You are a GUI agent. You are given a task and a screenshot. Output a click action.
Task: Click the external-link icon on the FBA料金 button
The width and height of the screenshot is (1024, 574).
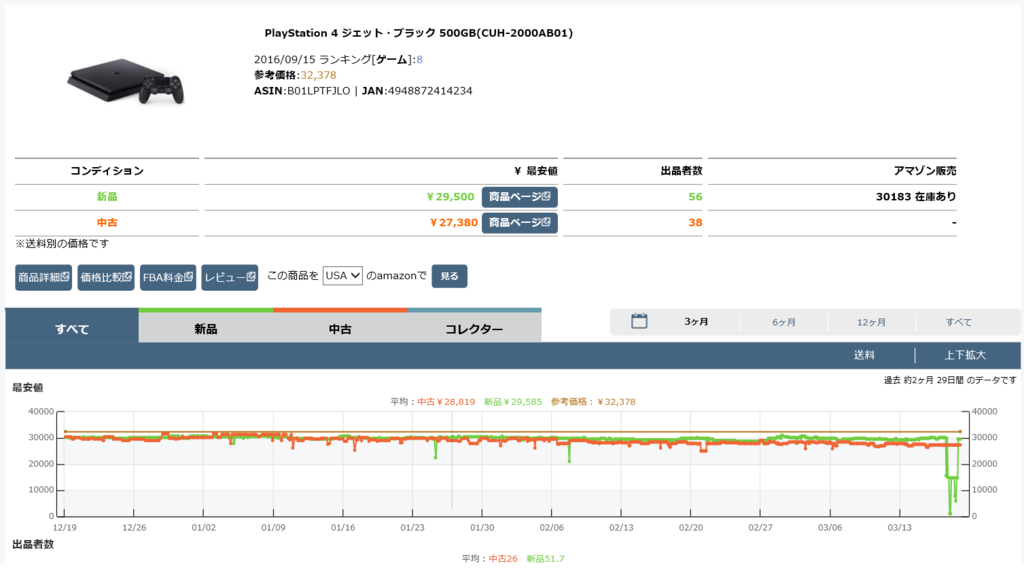pos(189,276)
